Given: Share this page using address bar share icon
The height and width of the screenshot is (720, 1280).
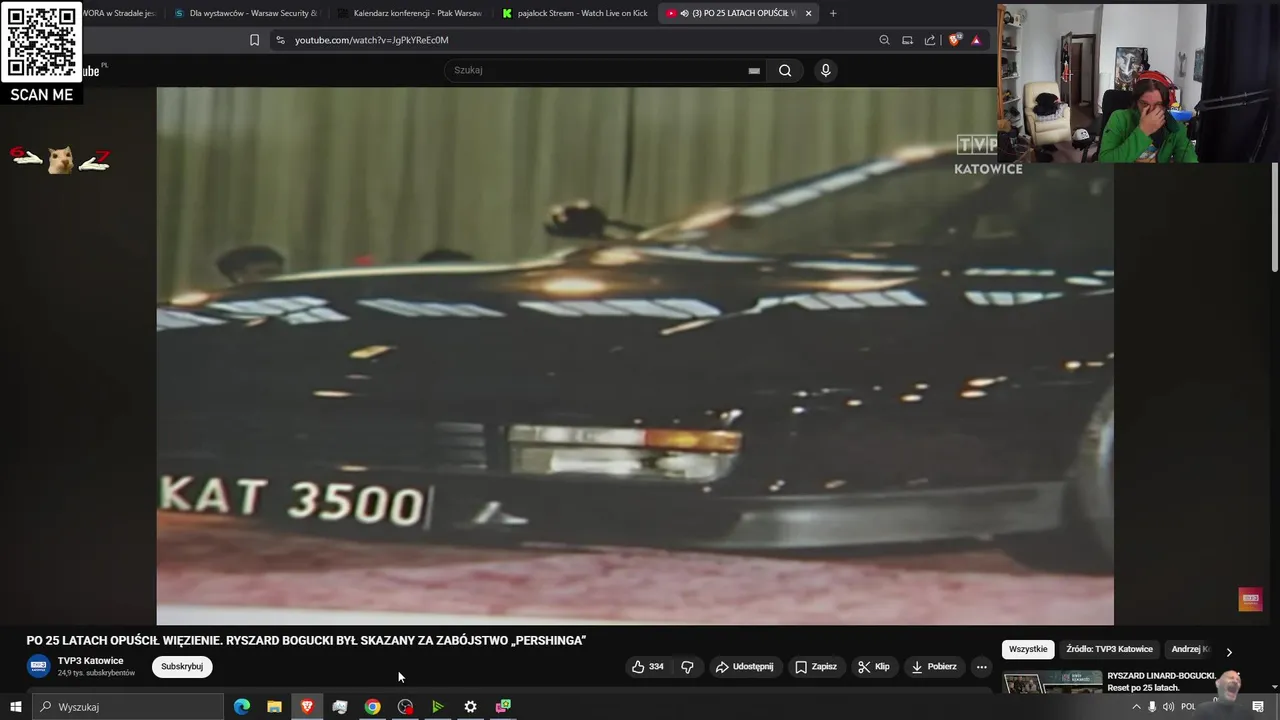Looking at the screenshot, I should tap(930, 40).
